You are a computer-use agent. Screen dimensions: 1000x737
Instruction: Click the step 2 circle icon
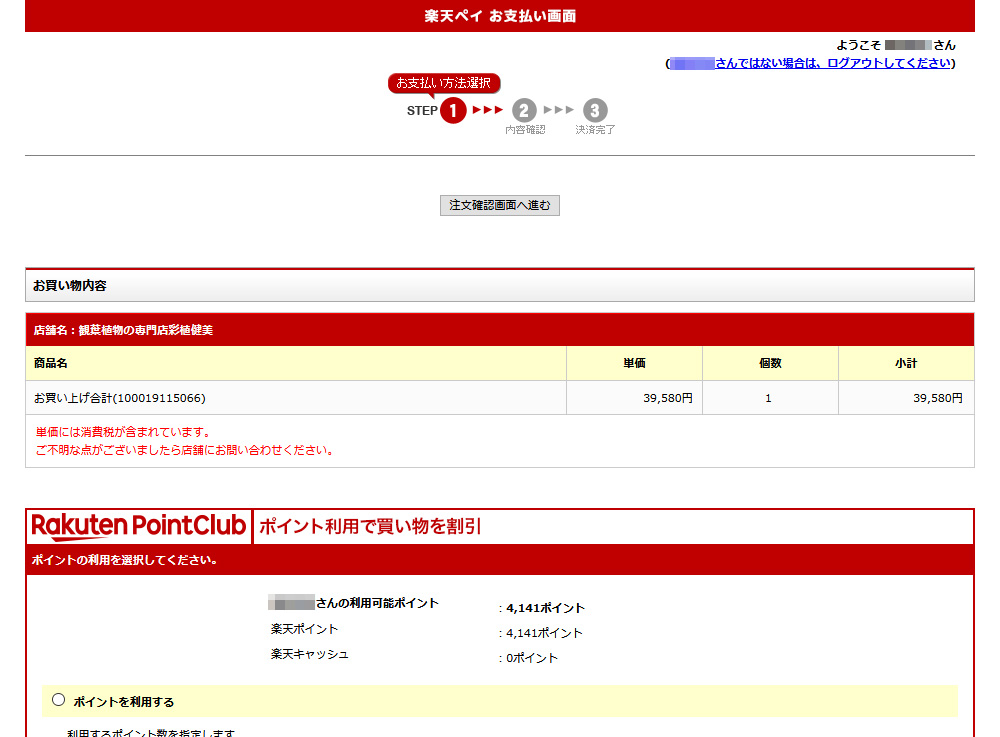click(x=524, y=110)
